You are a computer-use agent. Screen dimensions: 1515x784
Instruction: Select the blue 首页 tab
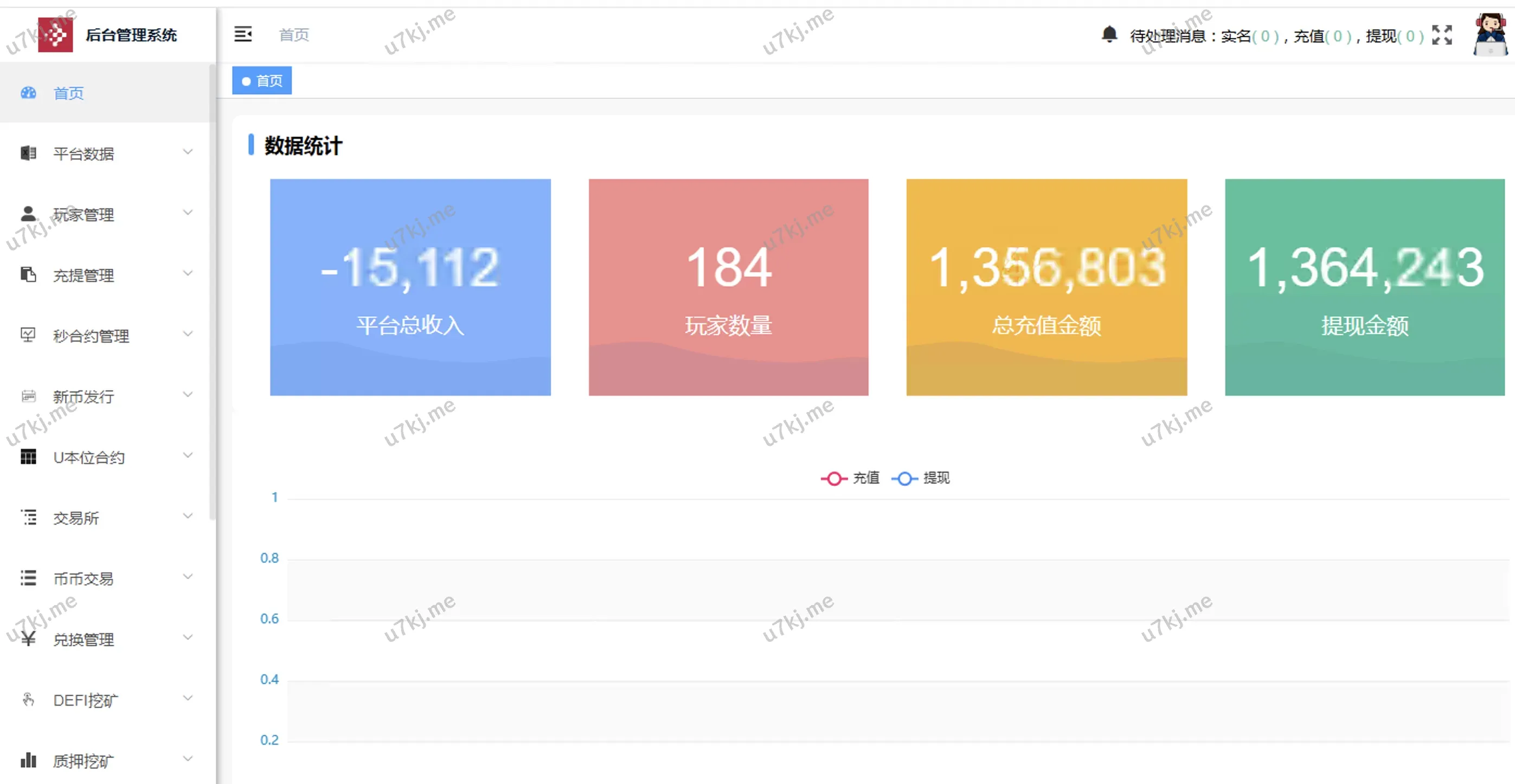pyautogui.click(x=262, y=81)
